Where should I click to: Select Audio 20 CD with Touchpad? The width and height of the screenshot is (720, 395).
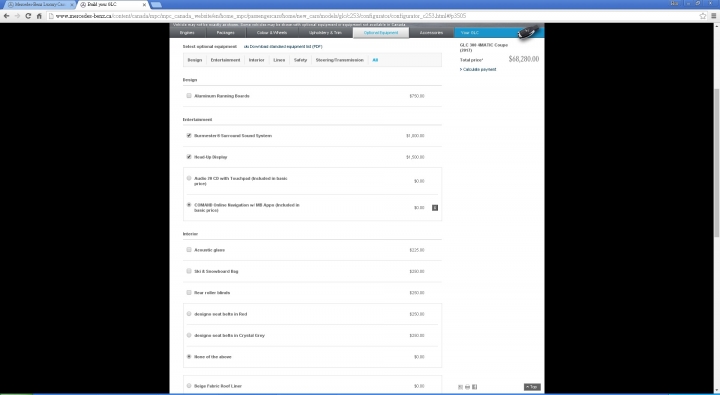(189, 178)
